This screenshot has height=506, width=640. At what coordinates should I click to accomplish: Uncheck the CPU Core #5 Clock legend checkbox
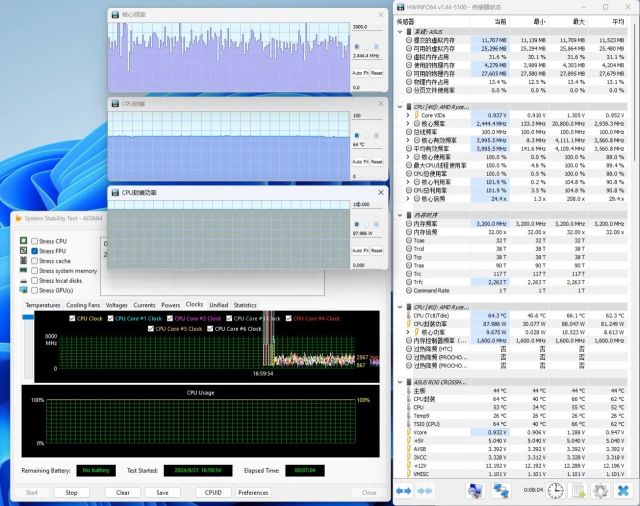pos(151,328)
